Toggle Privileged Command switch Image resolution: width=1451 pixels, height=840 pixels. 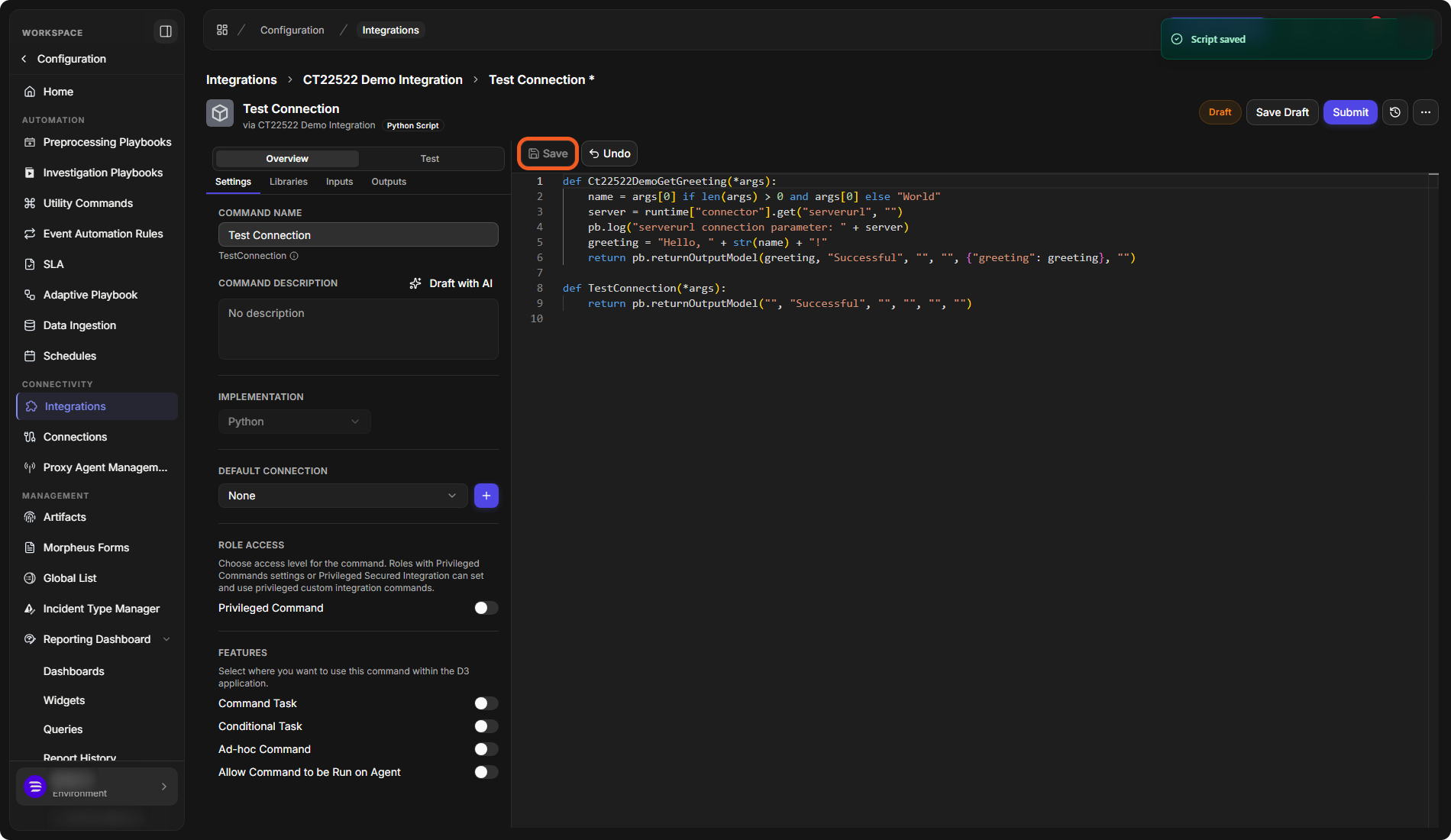(x=486, y=608)
